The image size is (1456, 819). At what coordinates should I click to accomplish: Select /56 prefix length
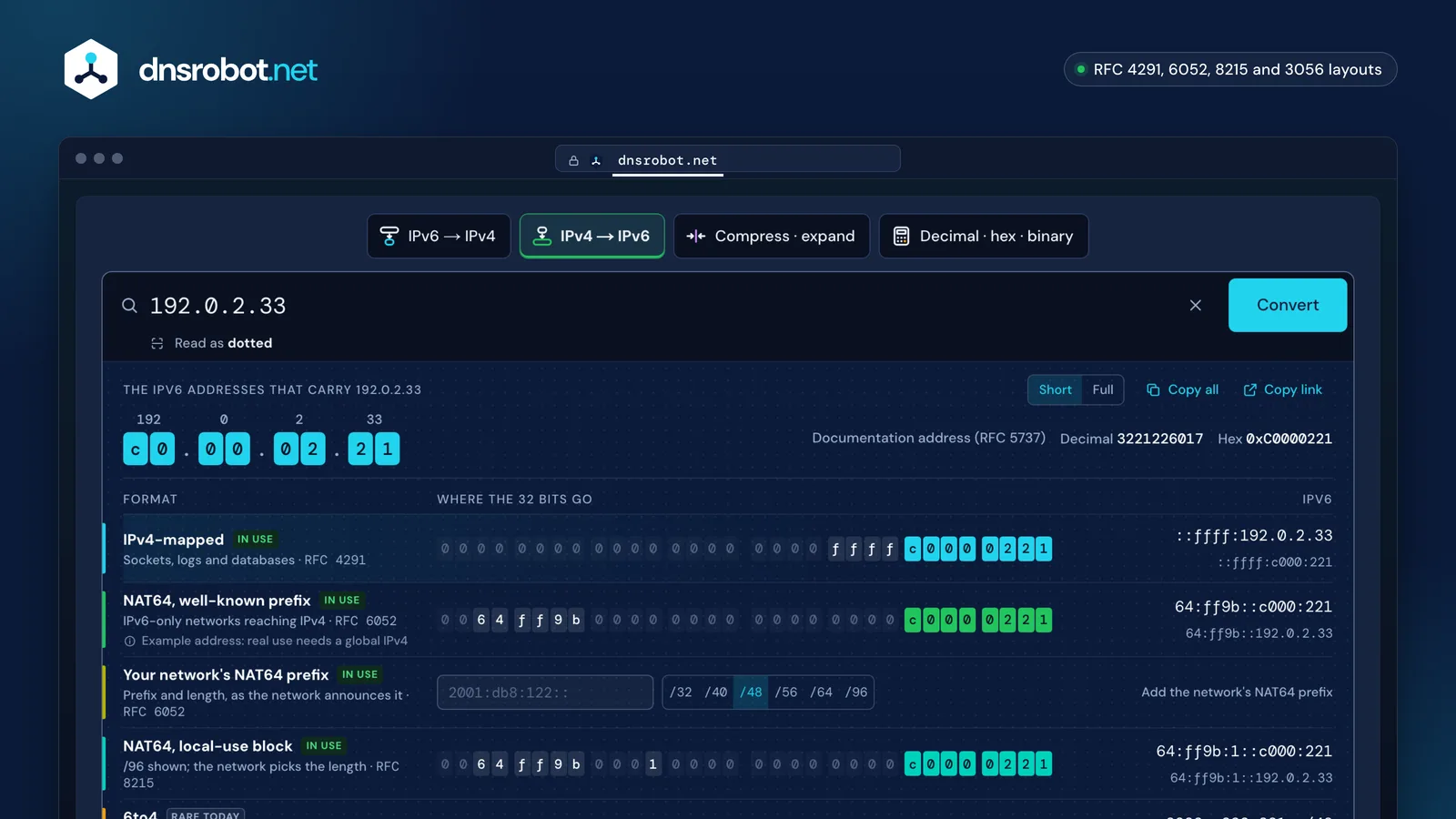(786, 693)
